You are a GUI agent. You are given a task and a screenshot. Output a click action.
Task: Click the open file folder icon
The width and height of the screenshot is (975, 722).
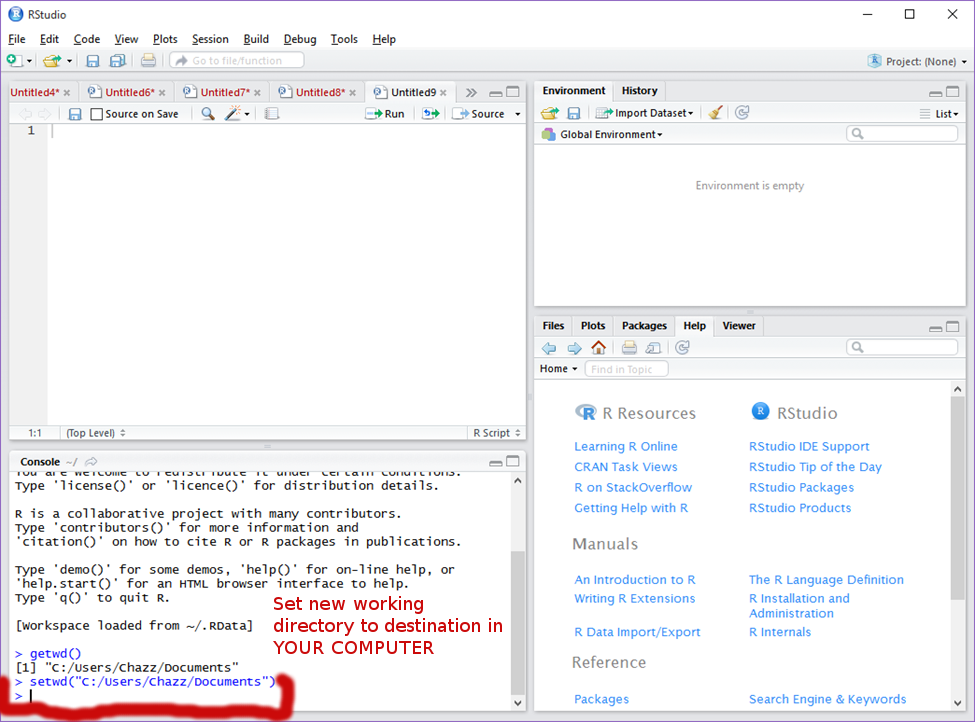pyautogui.click(x=52, y=60)
